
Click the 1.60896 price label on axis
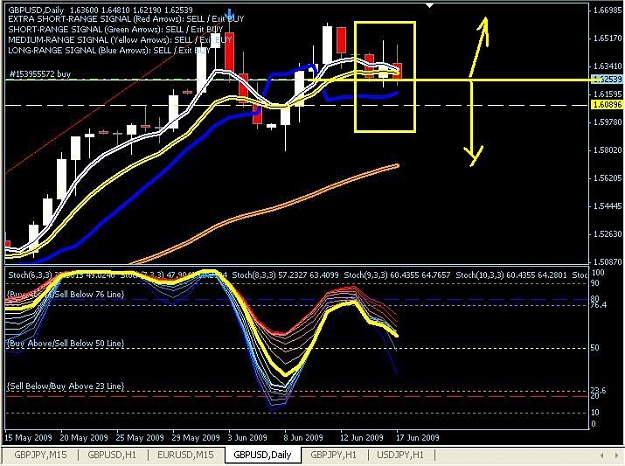[607, 105]
